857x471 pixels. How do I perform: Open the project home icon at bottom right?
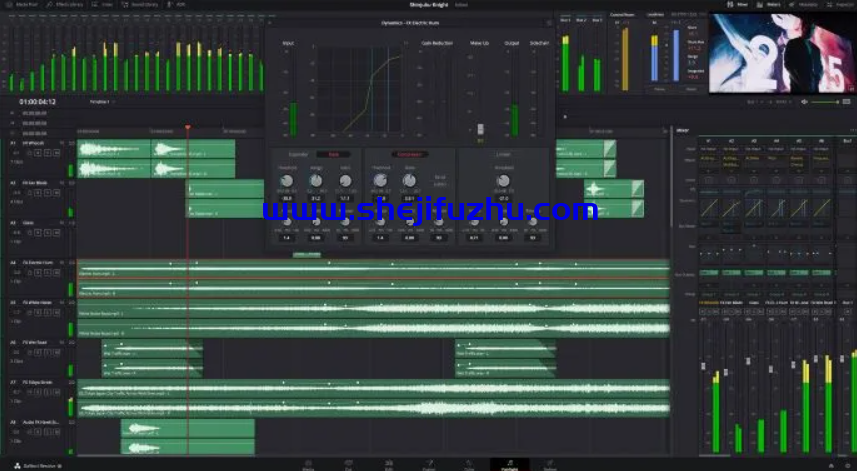tap(832, 466)
